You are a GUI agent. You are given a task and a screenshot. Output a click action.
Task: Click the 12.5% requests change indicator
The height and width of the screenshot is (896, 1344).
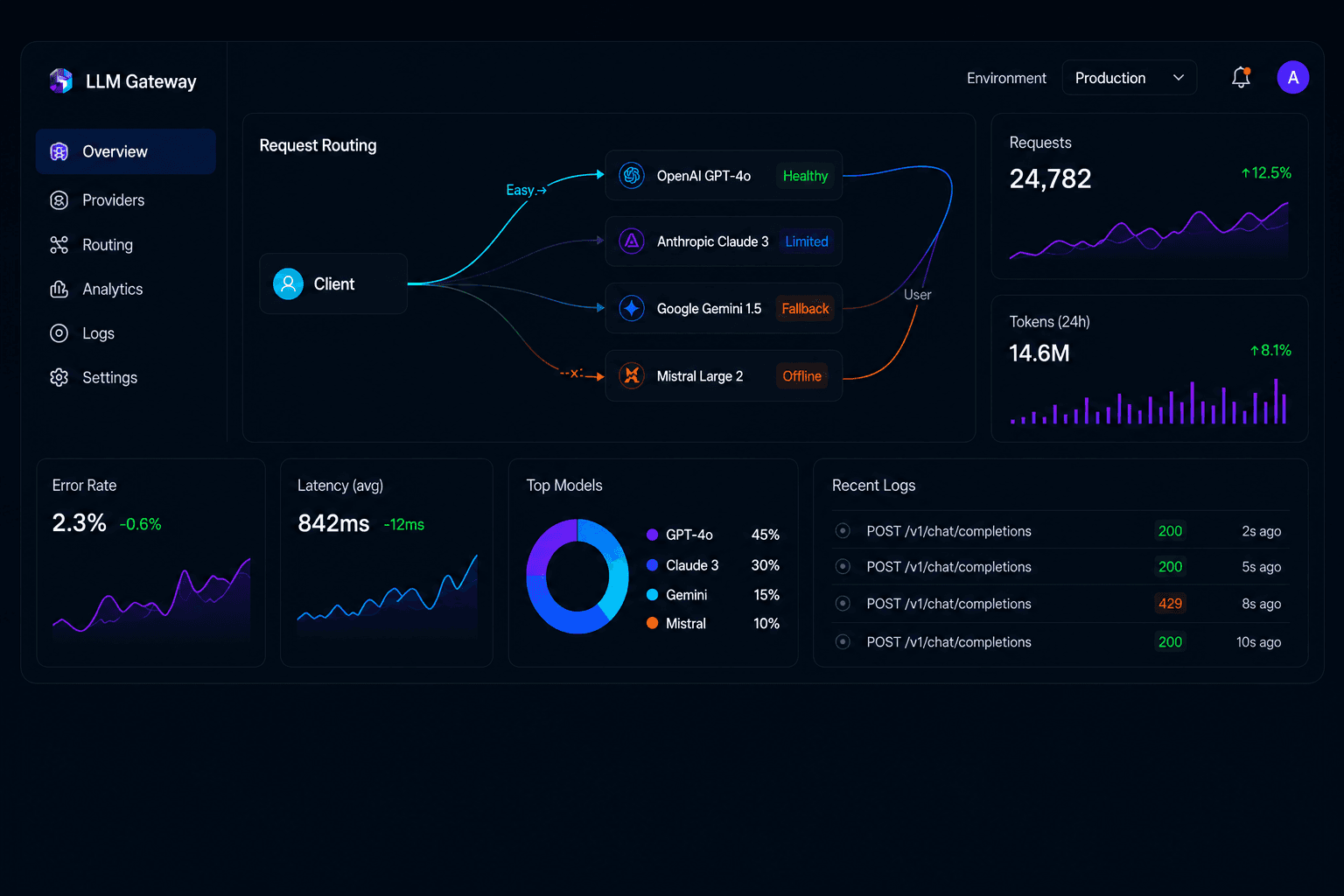[x=1266, y=173]
